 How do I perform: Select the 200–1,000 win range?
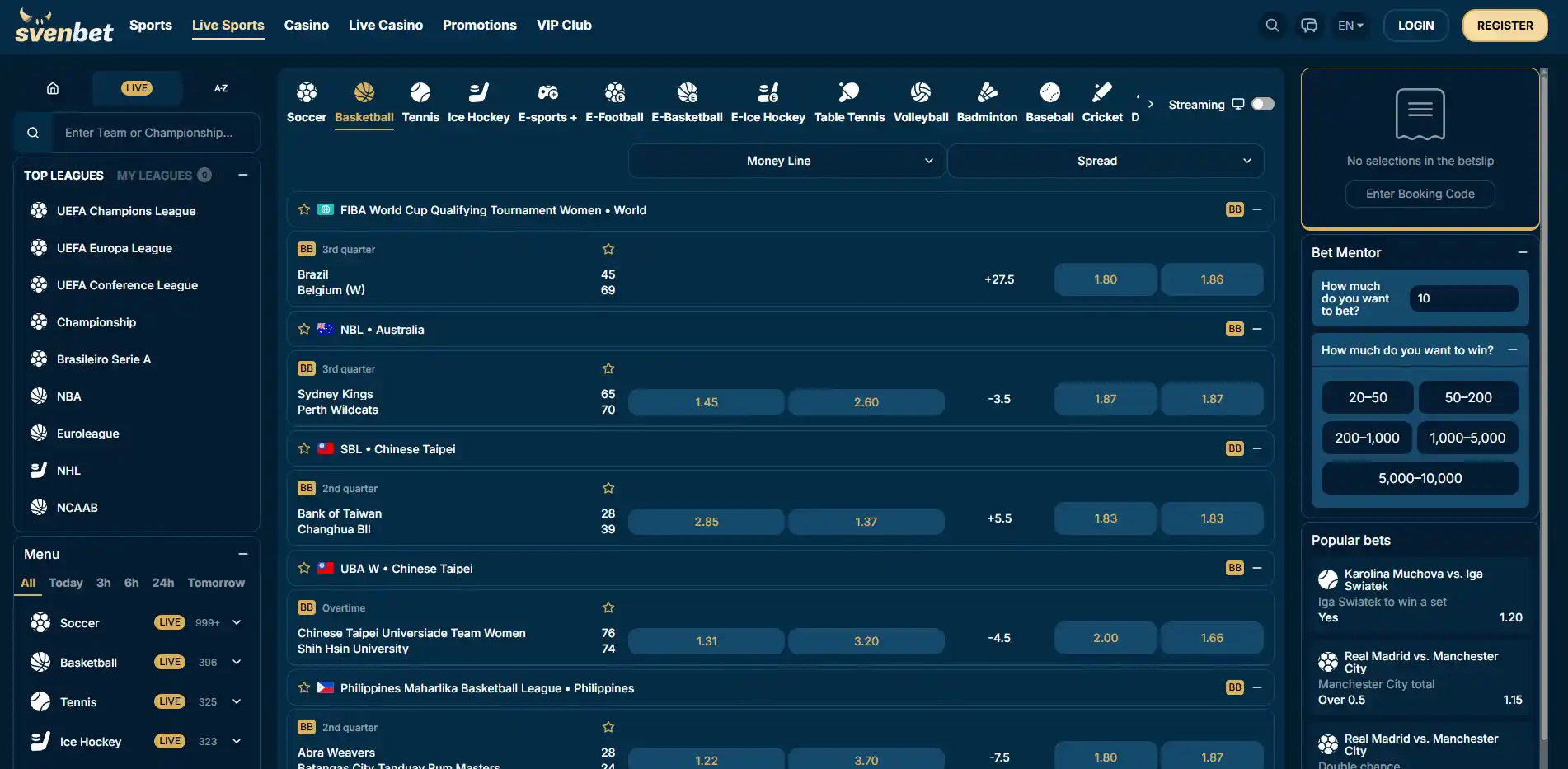[1367, 438]
